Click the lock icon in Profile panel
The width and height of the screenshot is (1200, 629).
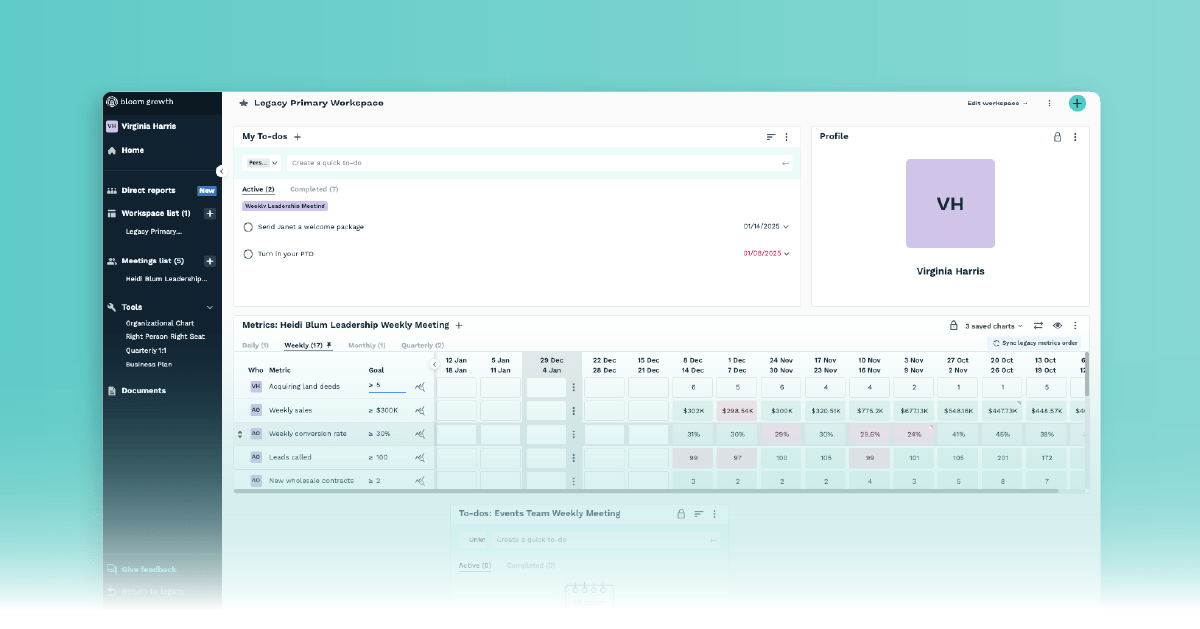click(1057, 137)
